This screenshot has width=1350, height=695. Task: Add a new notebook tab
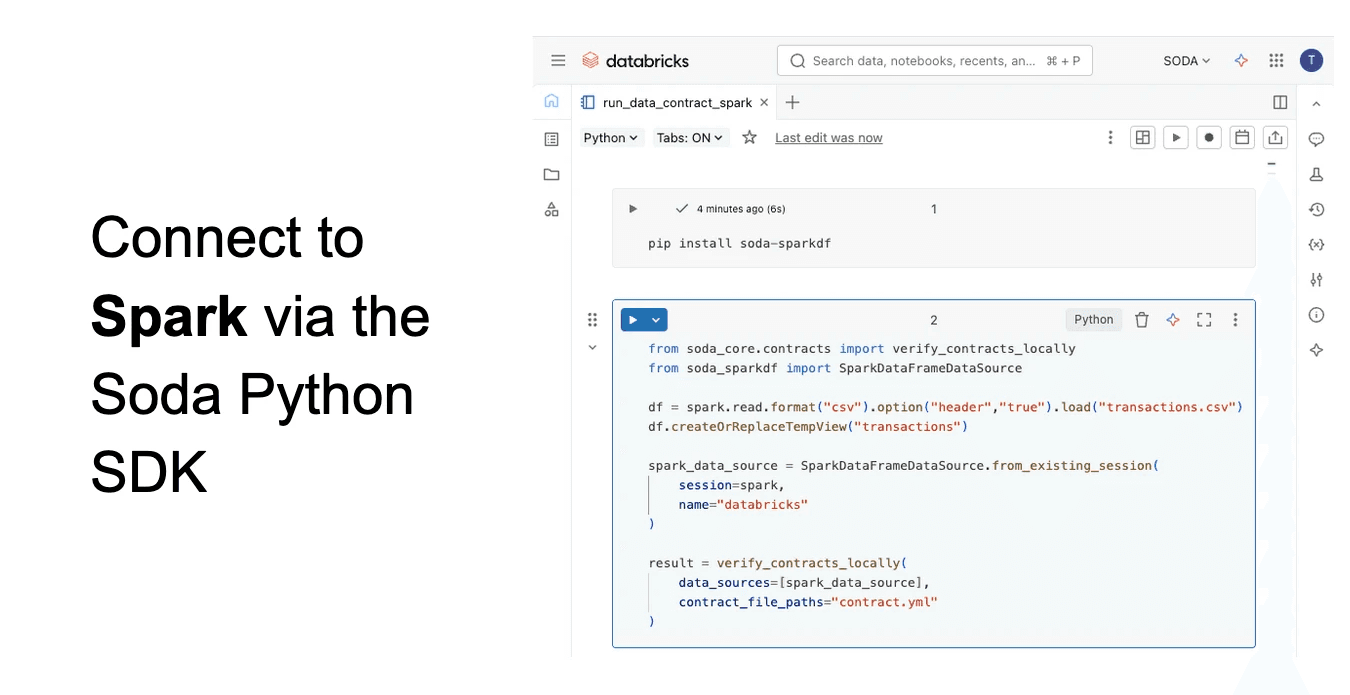(x=792, y=102)
